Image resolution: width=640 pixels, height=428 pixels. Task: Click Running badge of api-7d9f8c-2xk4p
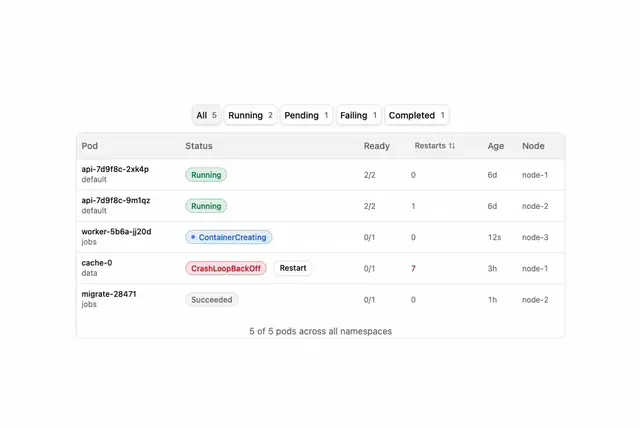point(206,175)
